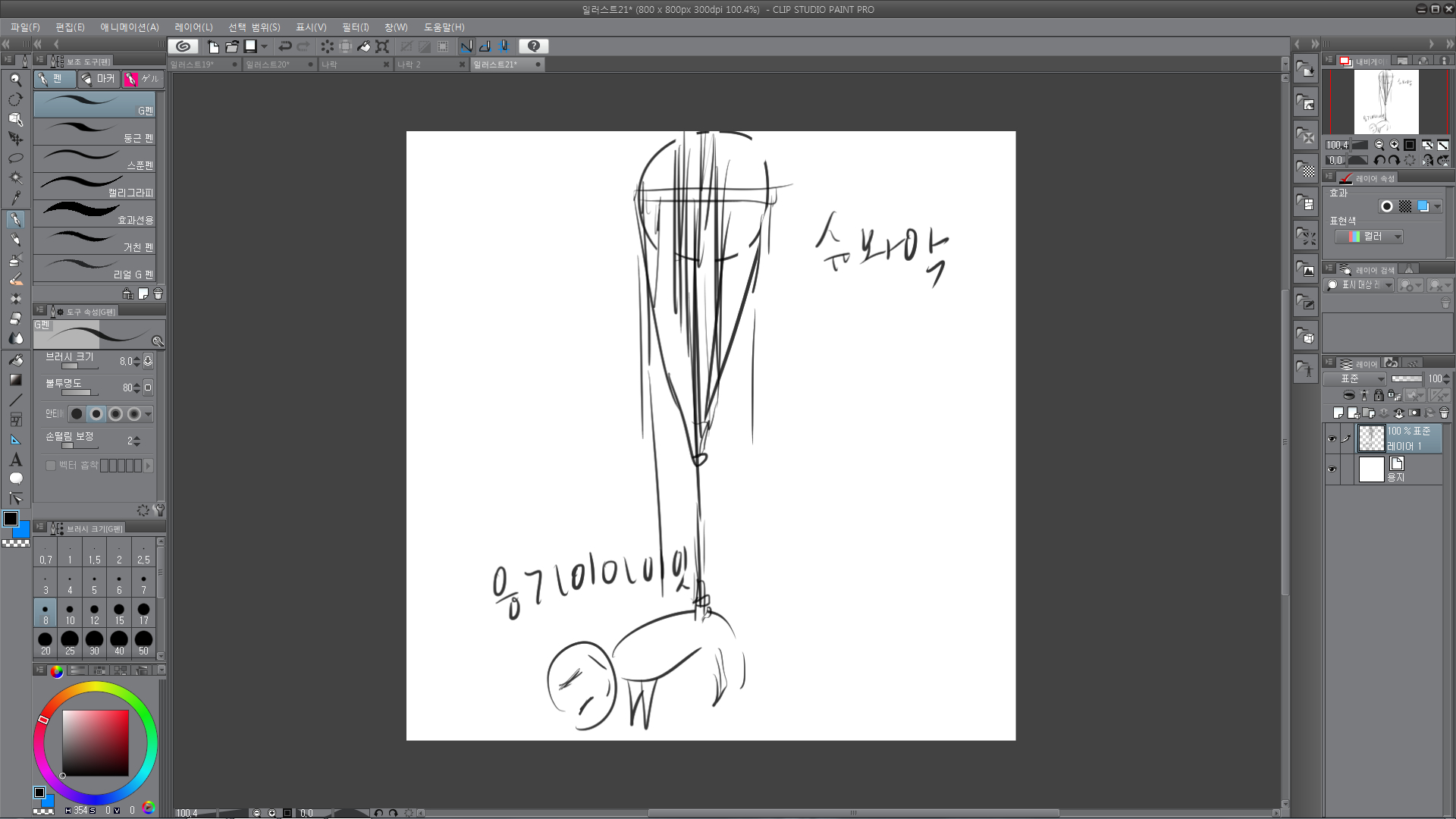
Task: Select the Eyedropper tool
Action: [x=15, y=198]
